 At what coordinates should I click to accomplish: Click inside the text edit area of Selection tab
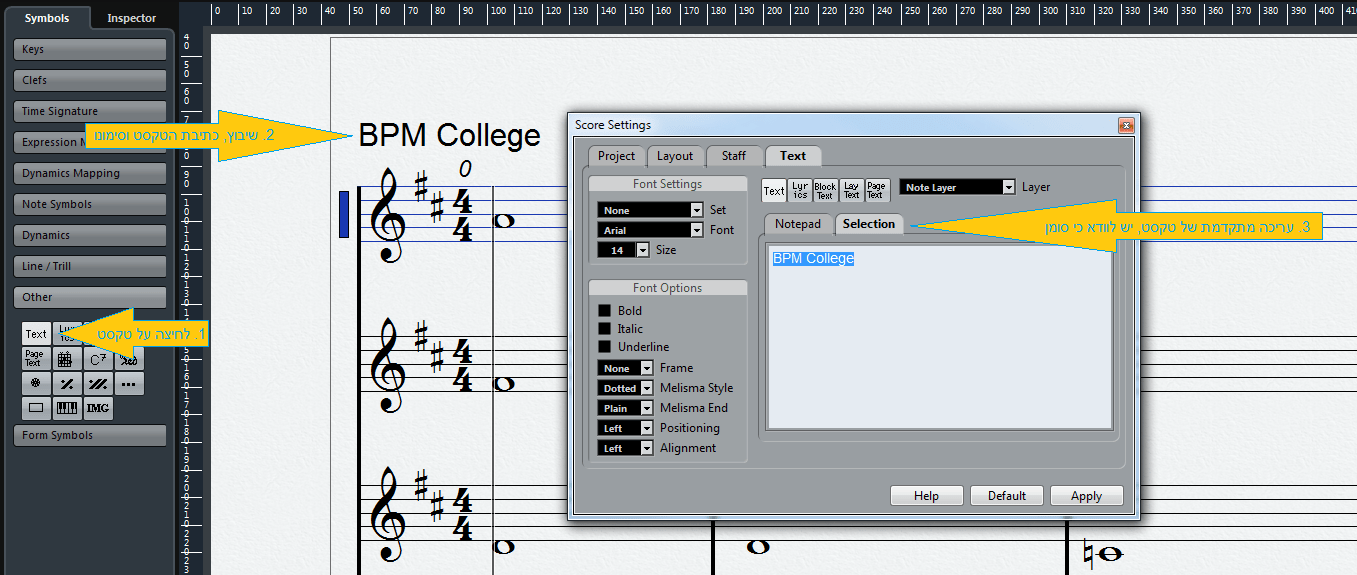[x=939, y=336]
